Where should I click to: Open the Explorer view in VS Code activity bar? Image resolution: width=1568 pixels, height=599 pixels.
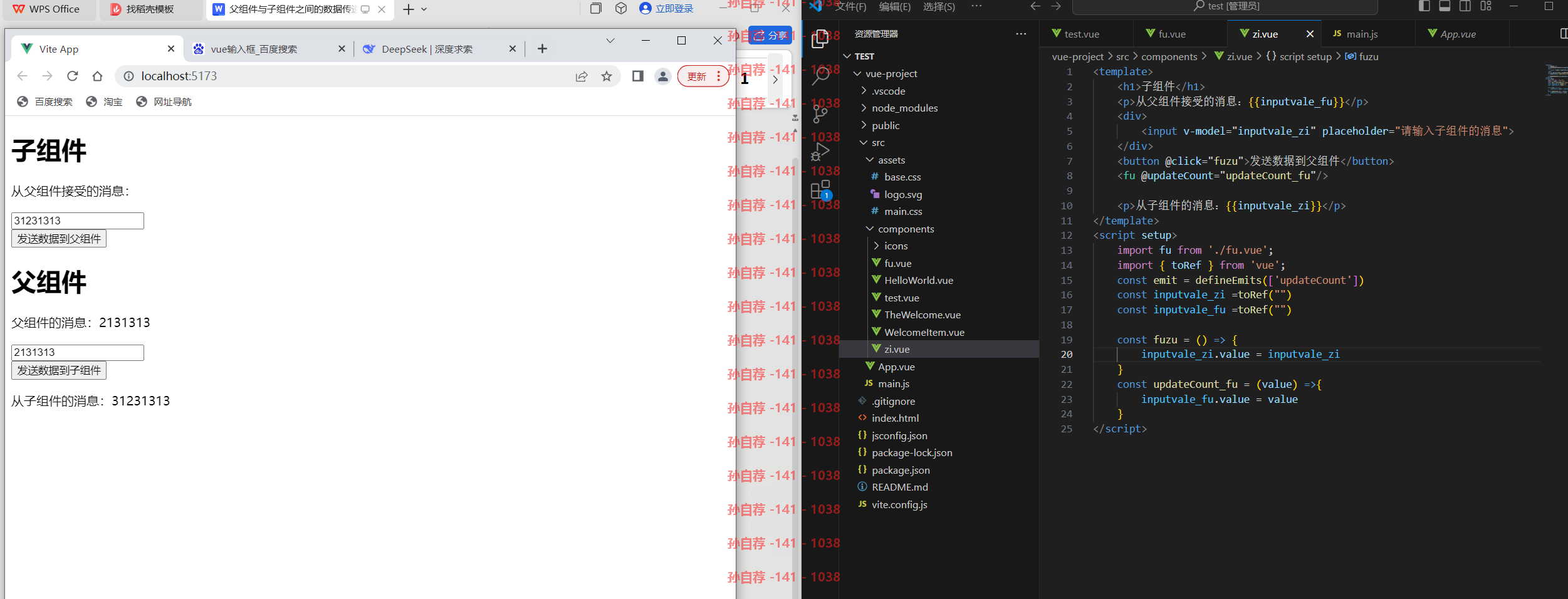click(820, 39)
